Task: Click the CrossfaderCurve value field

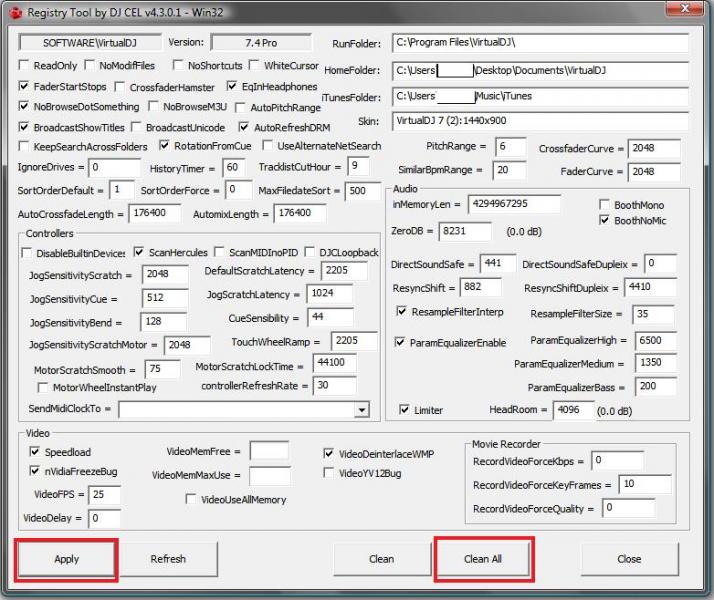Action: 654,148
